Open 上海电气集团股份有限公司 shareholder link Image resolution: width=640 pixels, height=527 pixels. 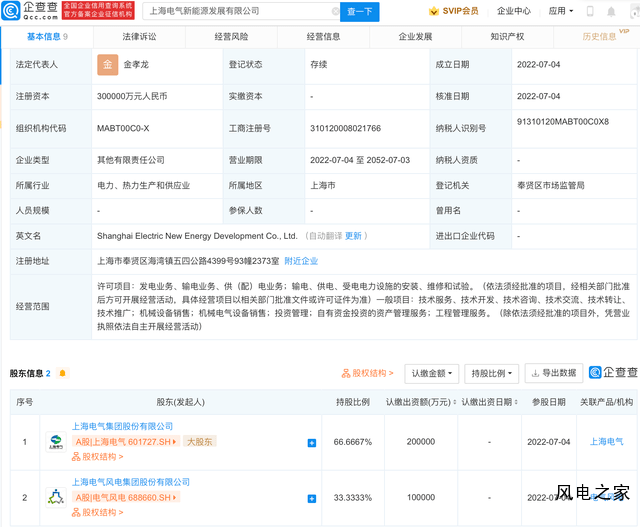click(122, 426)
